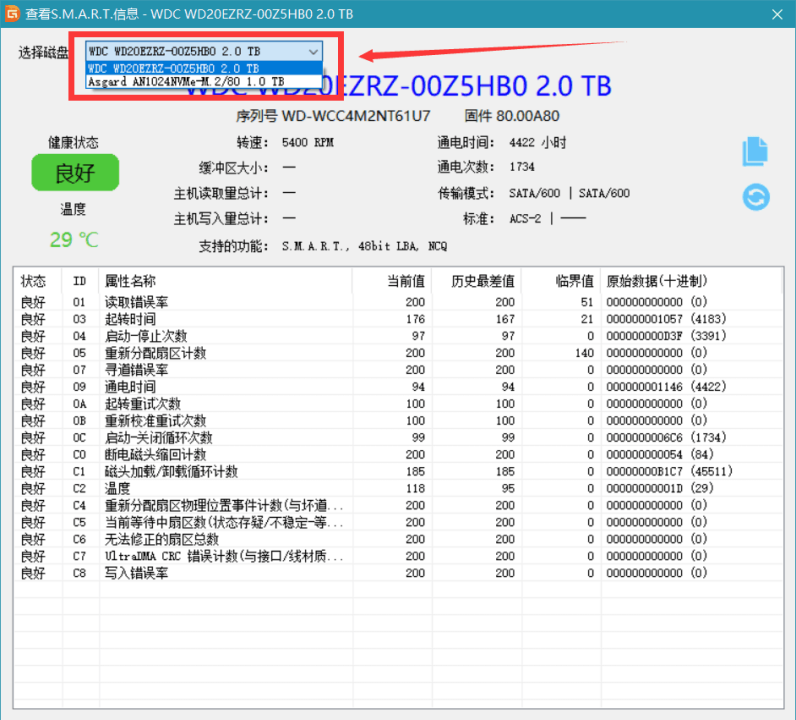The image size is (796, 720).
Task: Click the copy S.M.A.R.T. info icon
Action: [x=755, y=151]
